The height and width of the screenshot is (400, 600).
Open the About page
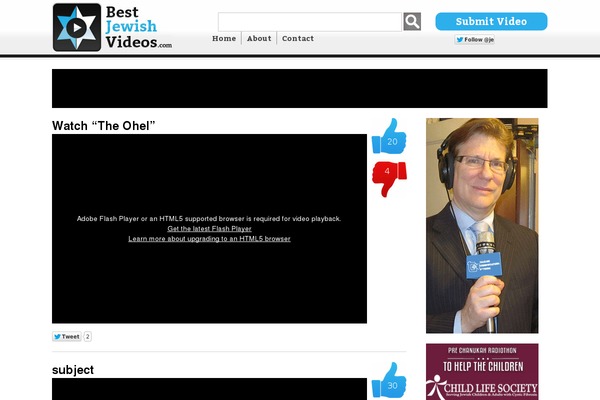click(259, 38)
